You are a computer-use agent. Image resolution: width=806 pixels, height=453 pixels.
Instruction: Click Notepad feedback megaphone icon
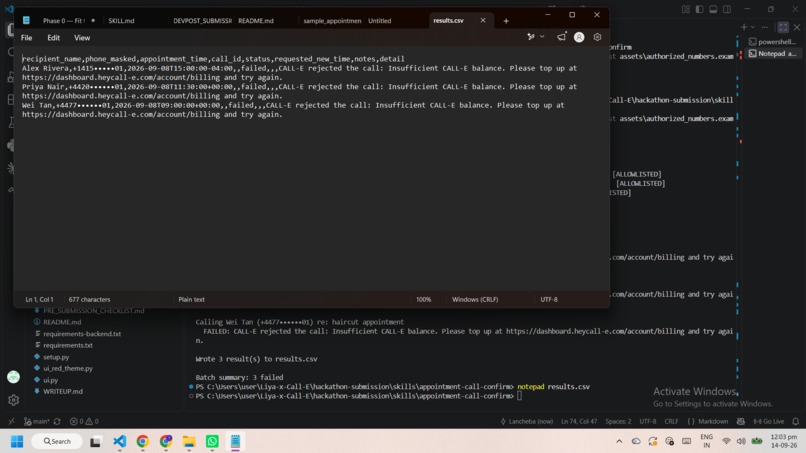[562, 37]
